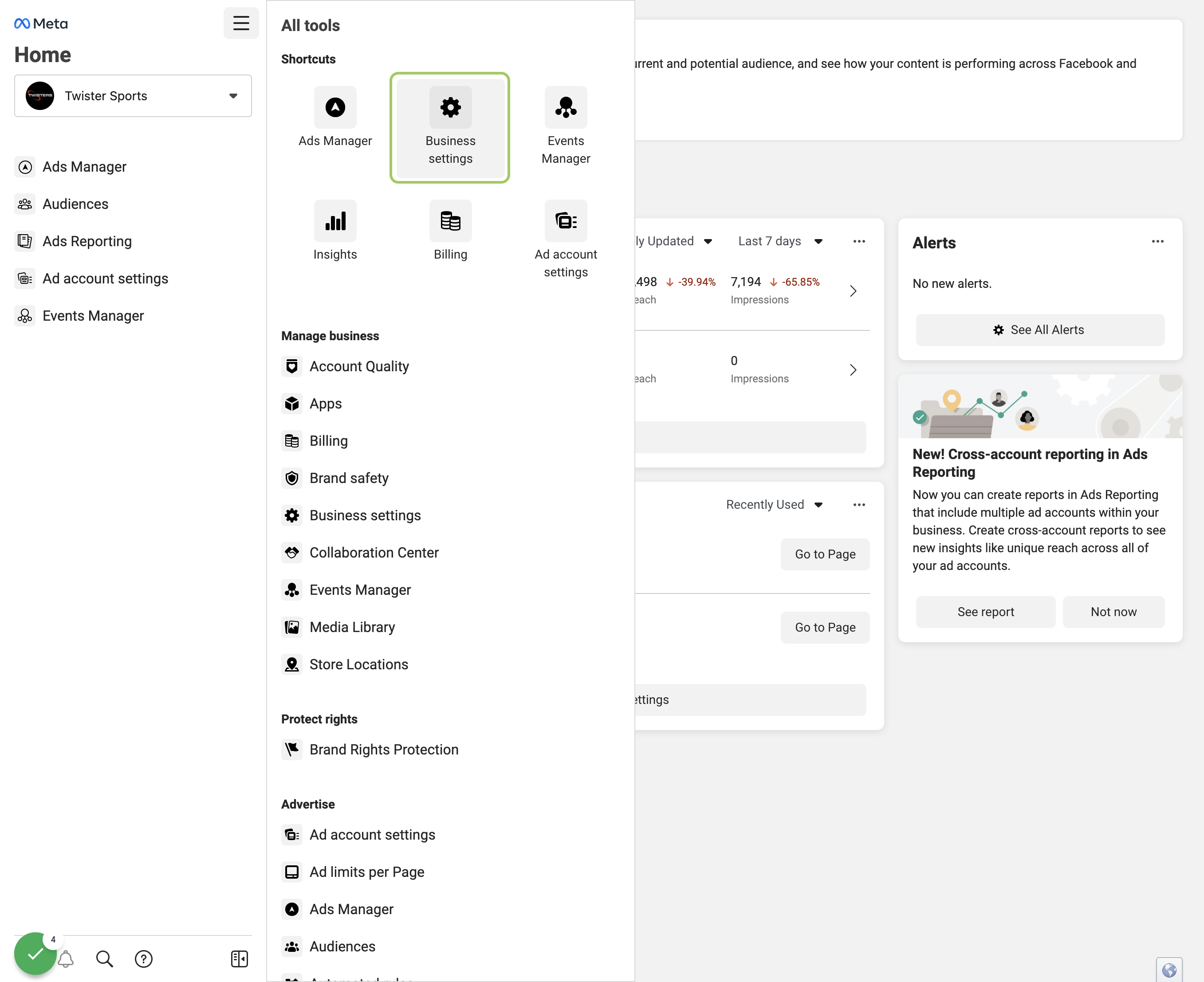Click the green checkmark setup badge
The image size is (1204, 982).
(35, 954)
